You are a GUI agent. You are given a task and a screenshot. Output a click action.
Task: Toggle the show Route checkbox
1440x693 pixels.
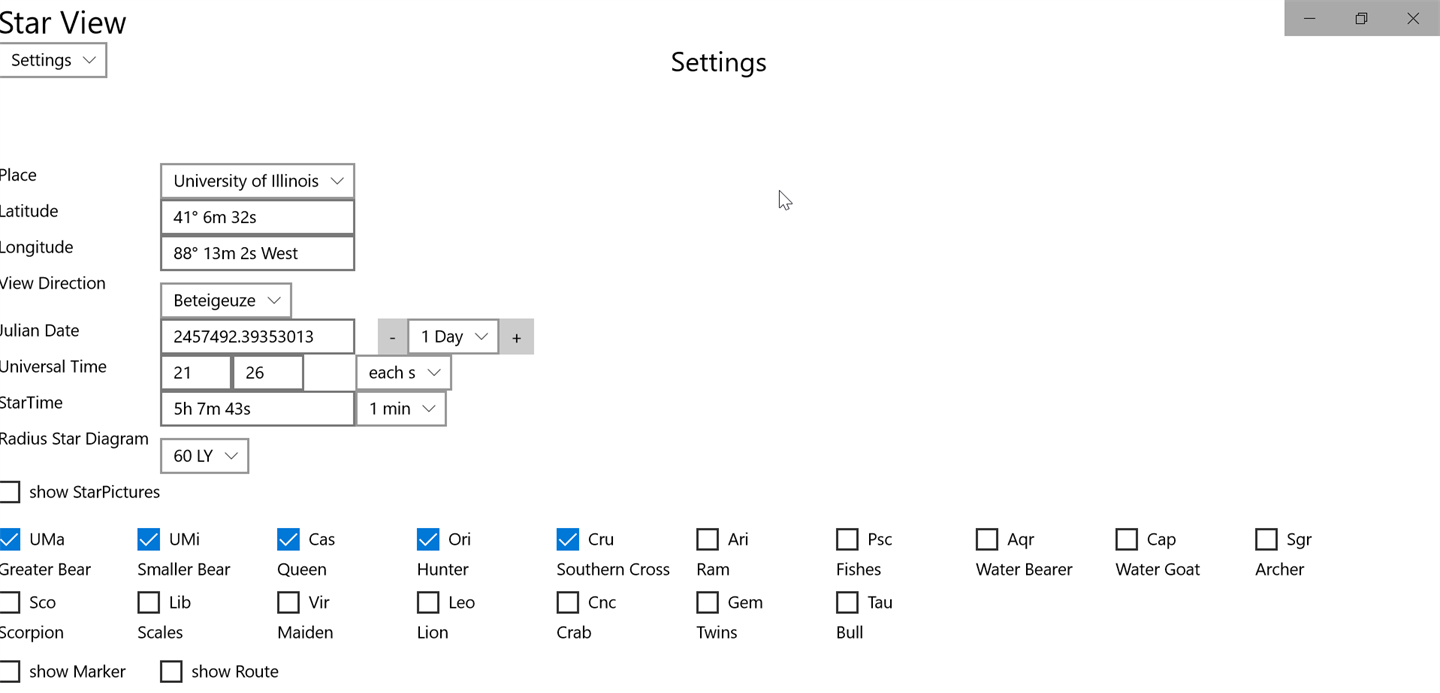point(172,672)
